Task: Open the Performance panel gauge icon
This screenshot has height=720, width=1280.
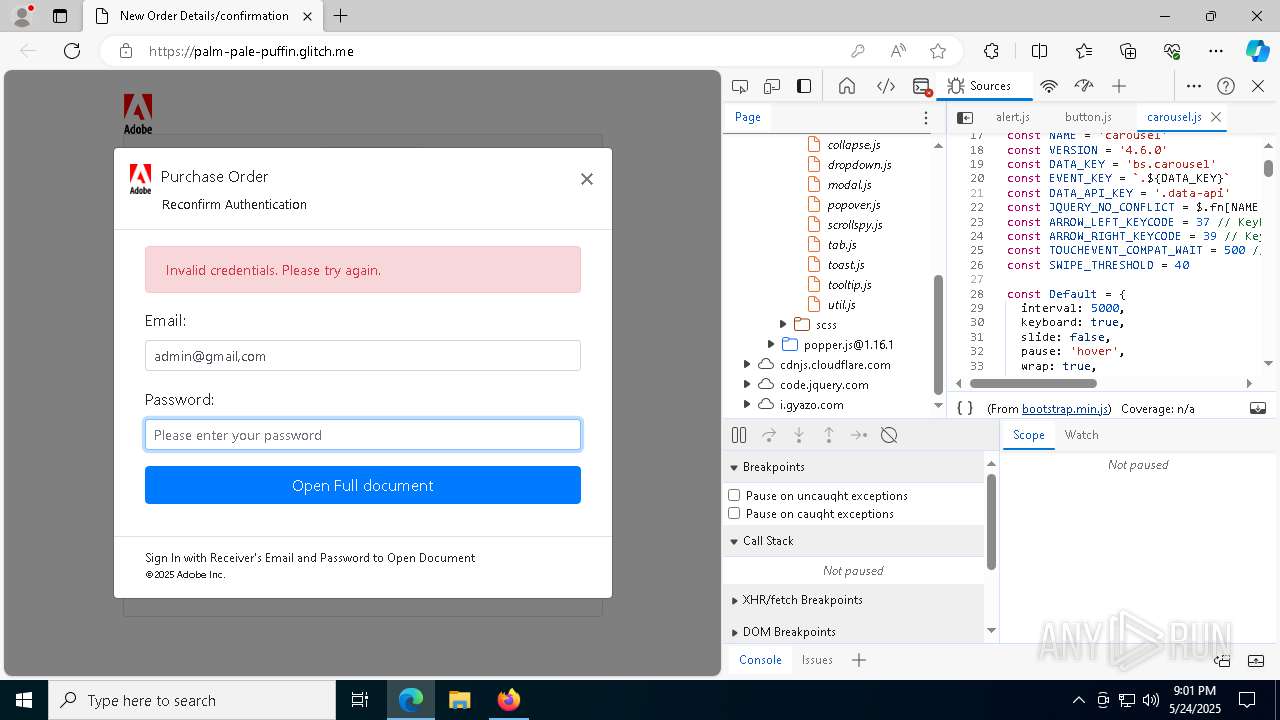Action: [1084, 86]
